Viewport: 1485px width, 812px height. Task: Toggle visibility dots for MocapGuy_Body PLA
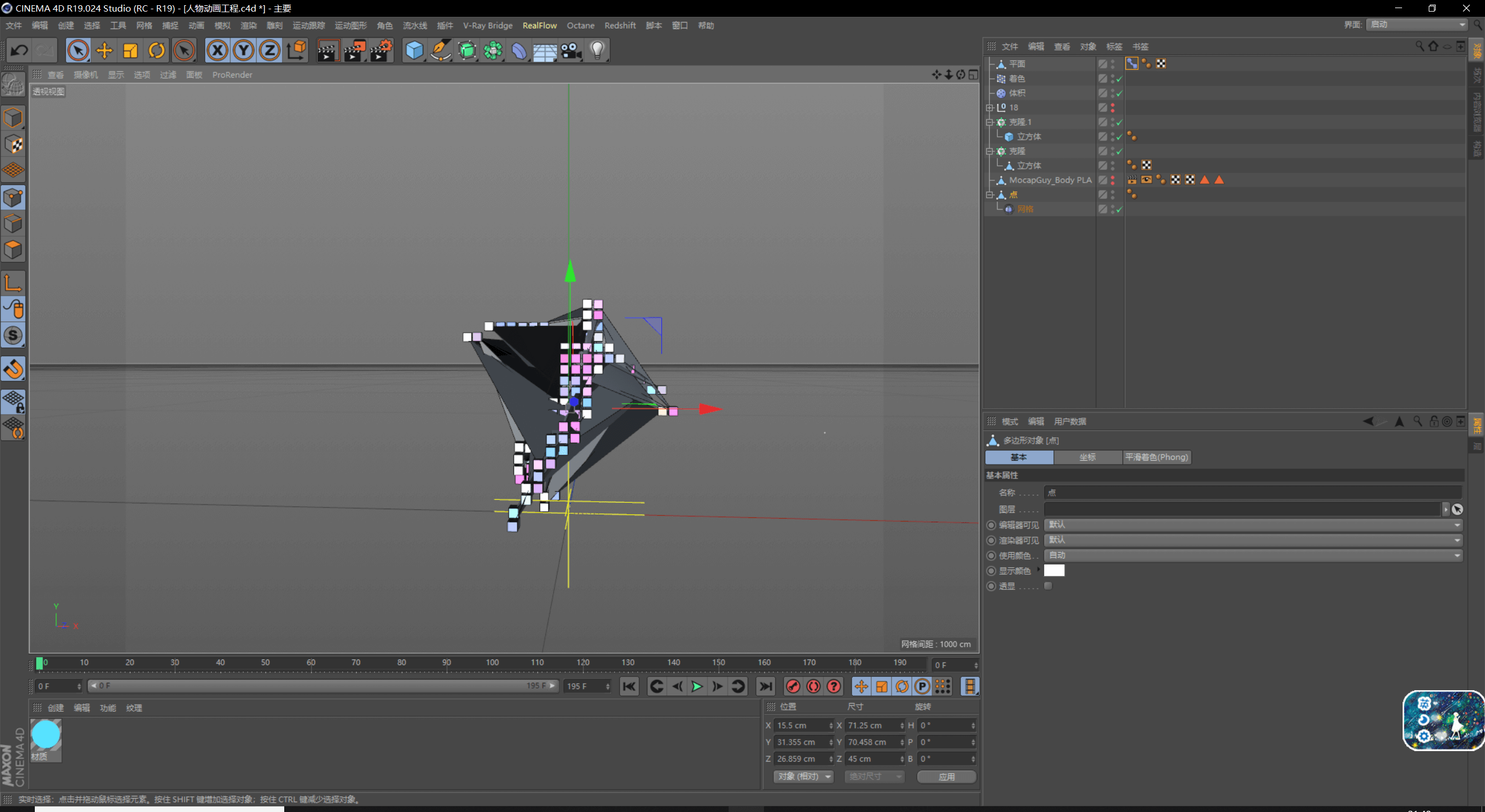(x=1113, y=180)
